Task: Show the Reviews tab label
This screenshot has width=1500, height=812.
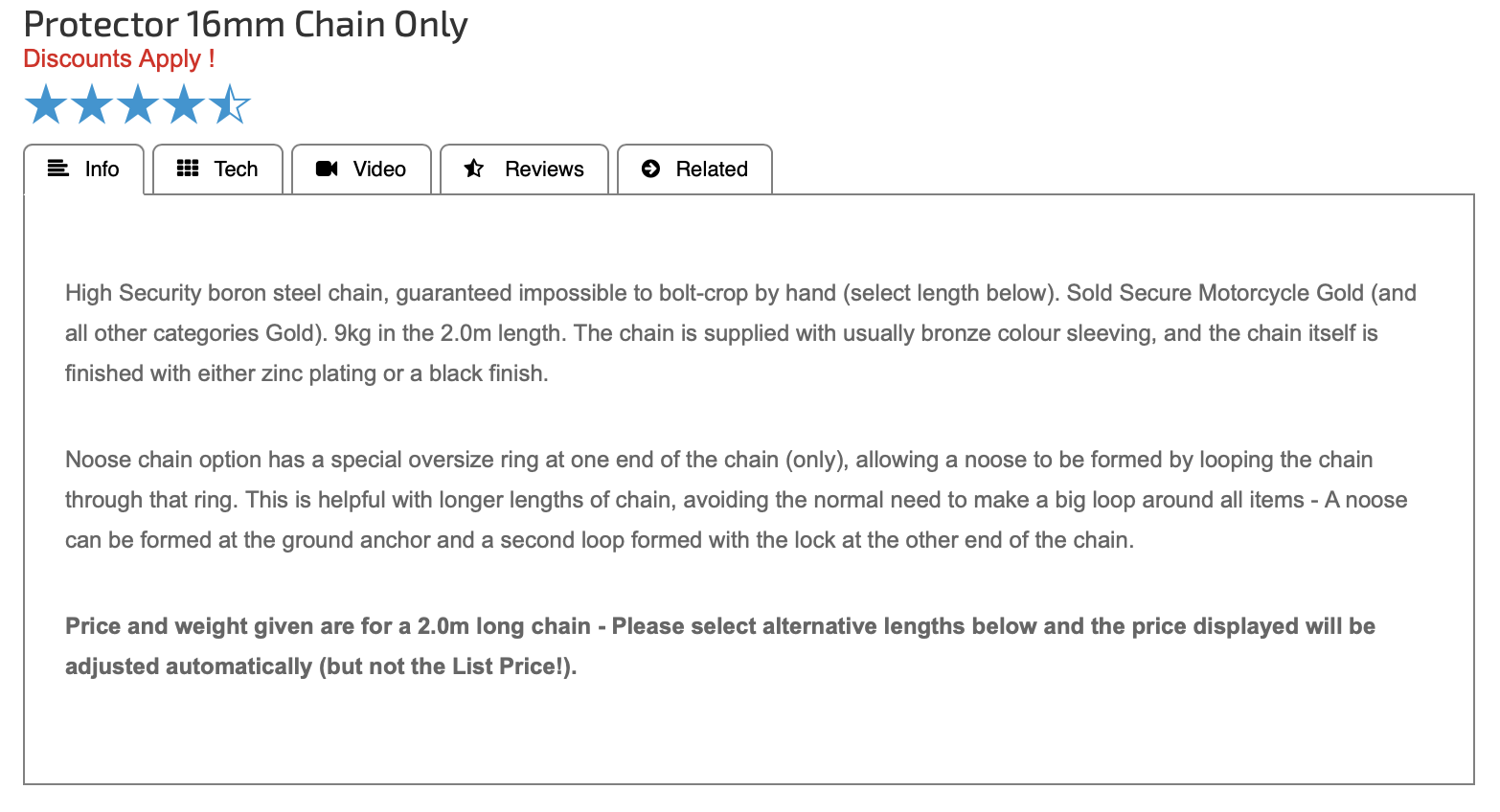Action: [544, 169]
